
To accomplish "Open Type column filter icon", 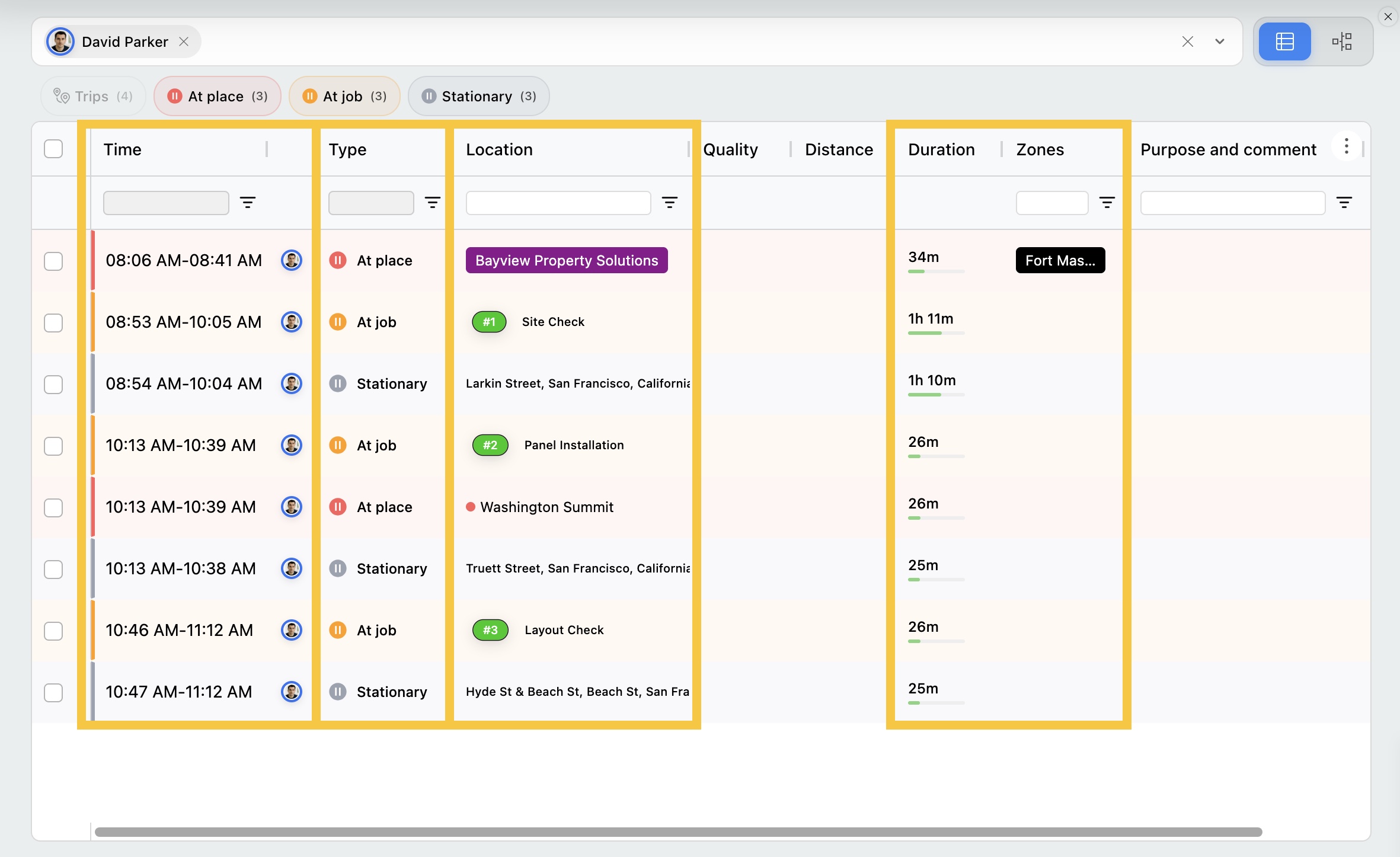I will pyautogui.click(x=433, y=203).
